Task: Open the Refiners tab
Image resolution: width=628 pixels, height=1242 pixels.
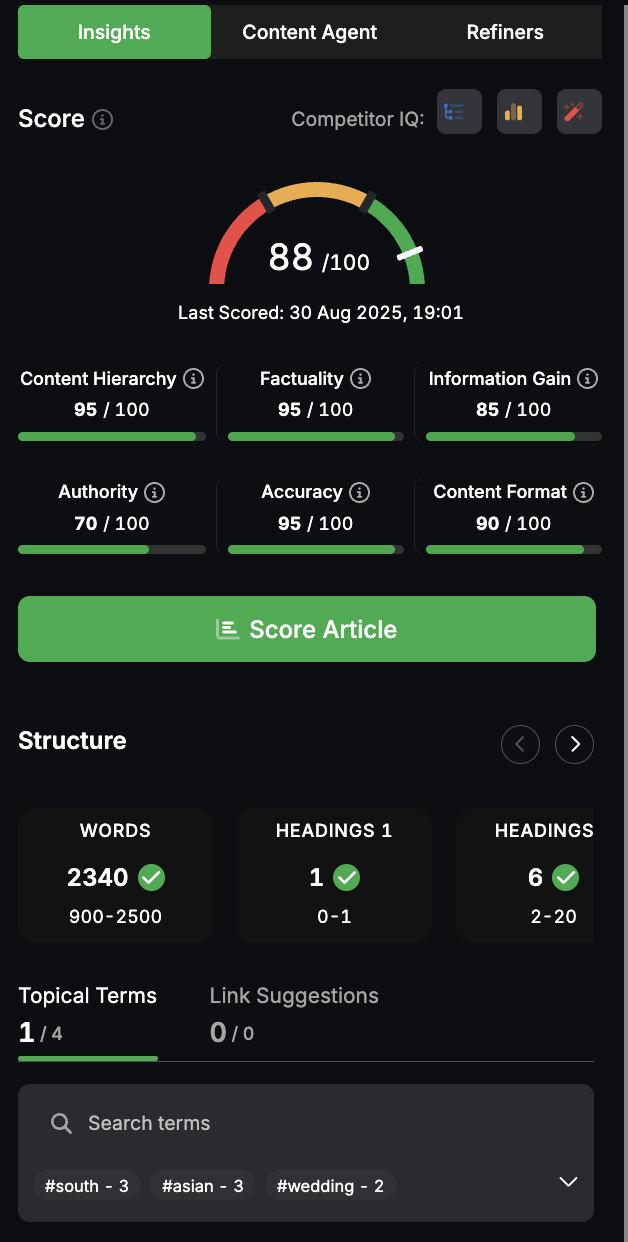Action: (505, 31)
